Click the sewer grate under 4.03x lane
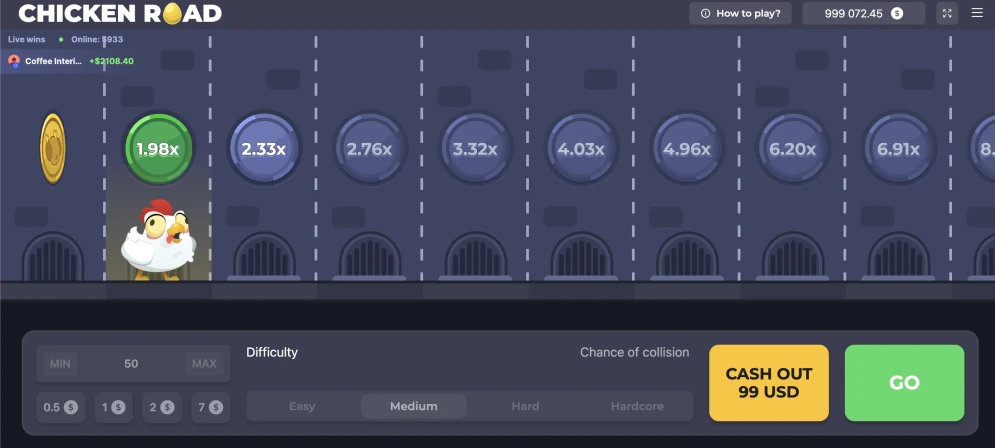The height and width of the screenshot is (448, 995). pos(581,256)
